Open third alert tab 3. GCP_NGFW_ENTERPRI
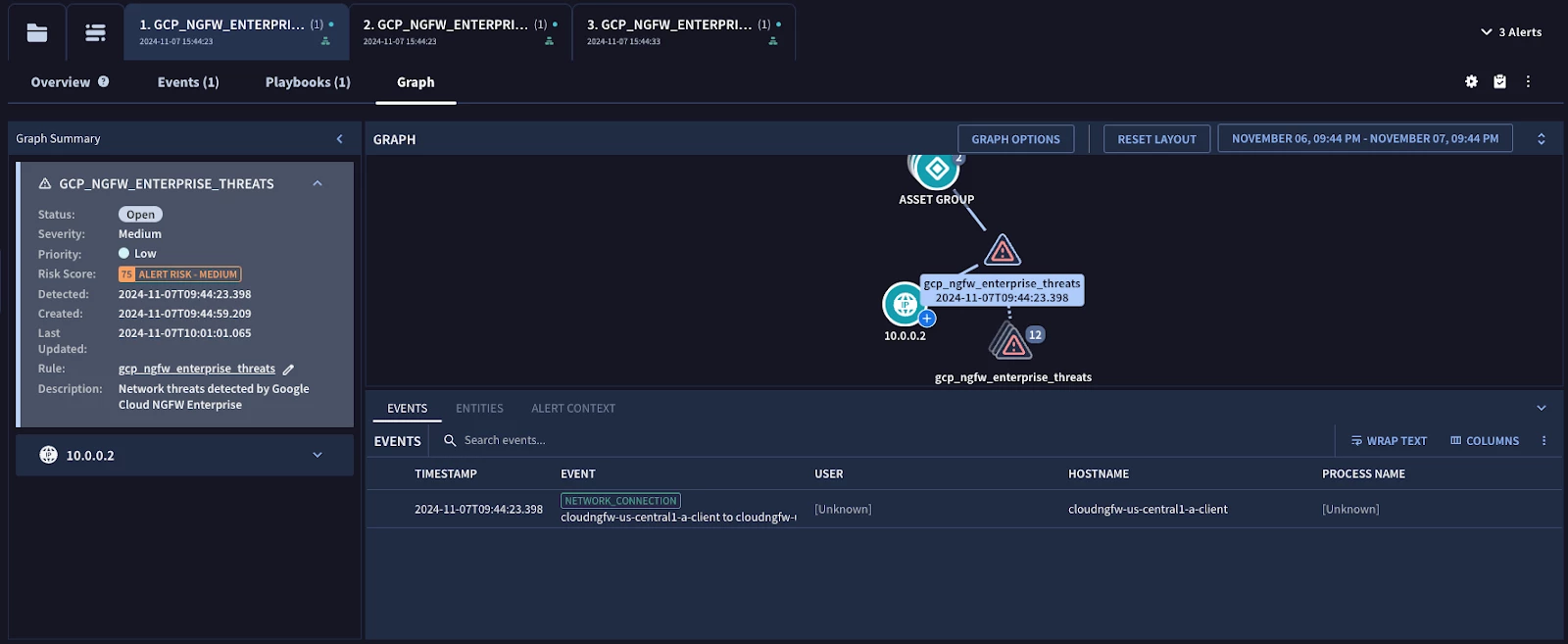This screenshot has height=644, width=1568. 684,32
